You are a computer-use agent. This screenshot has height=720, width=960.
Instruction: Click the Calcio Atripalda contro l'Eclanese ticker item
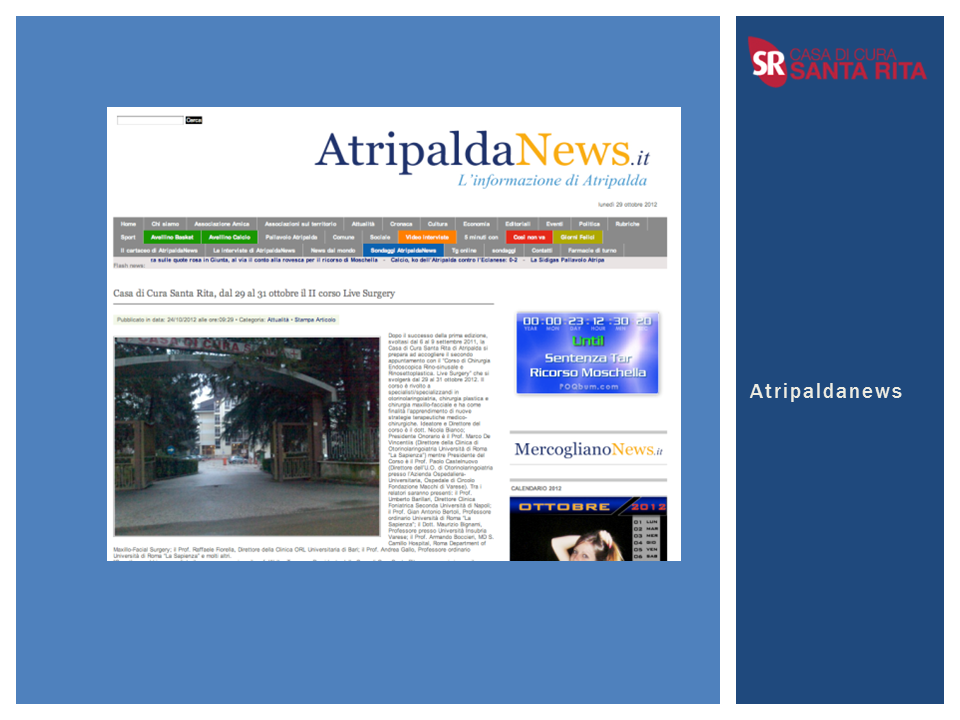[x=454, y=260]
